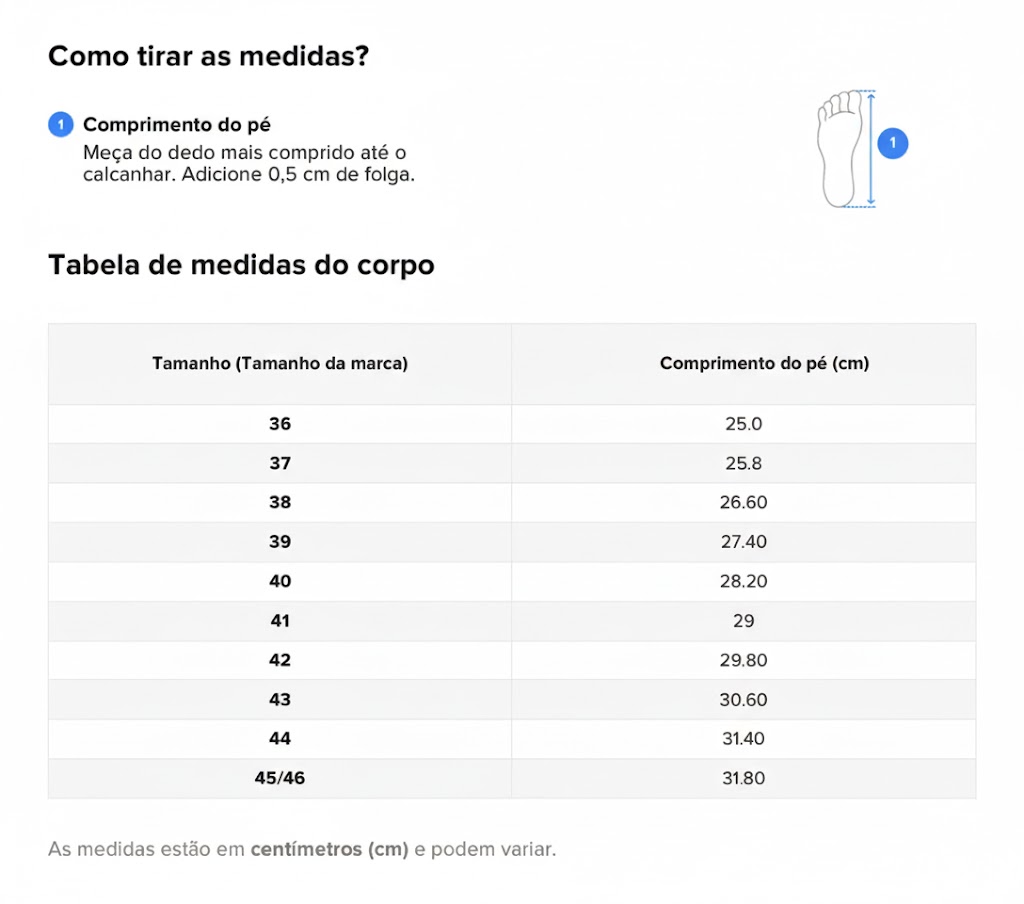Click the blue 1 badge next to the foot diagram
The image size is (1024, 904).
(x=892, y=144)
